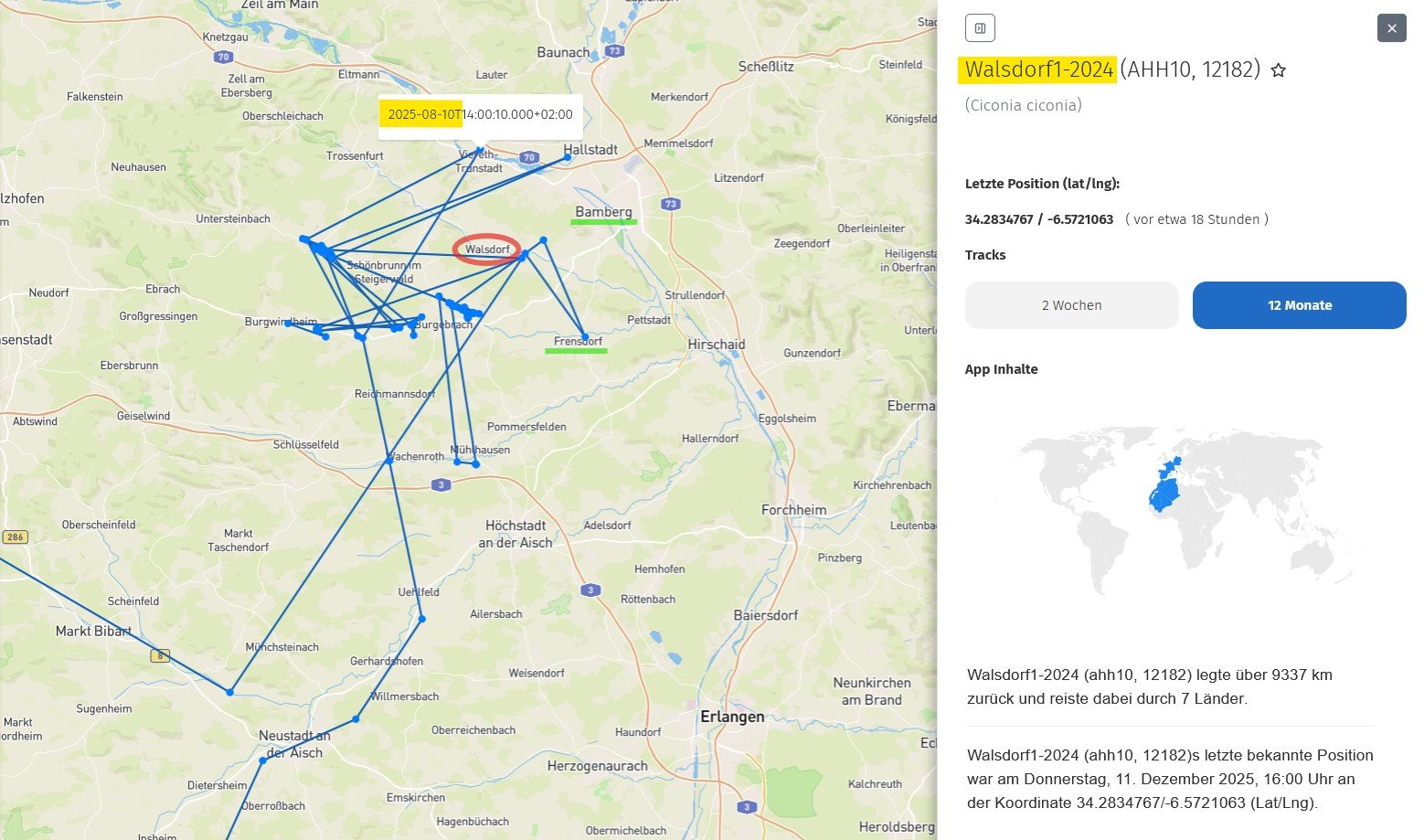This screenshot has width=1424, height=840.
Task: Switch the track range to 2 Wochen
Action: click(x=1071, y=305)
